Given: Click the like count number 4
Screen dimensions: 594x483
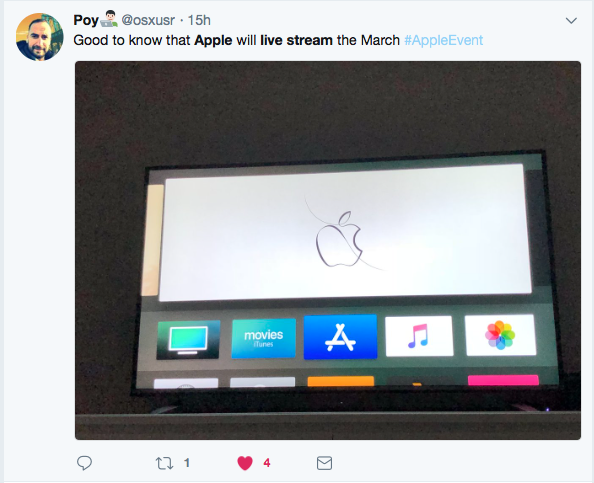Looking at the screenshot, I should pyautogui.click(x=267, y=463).
